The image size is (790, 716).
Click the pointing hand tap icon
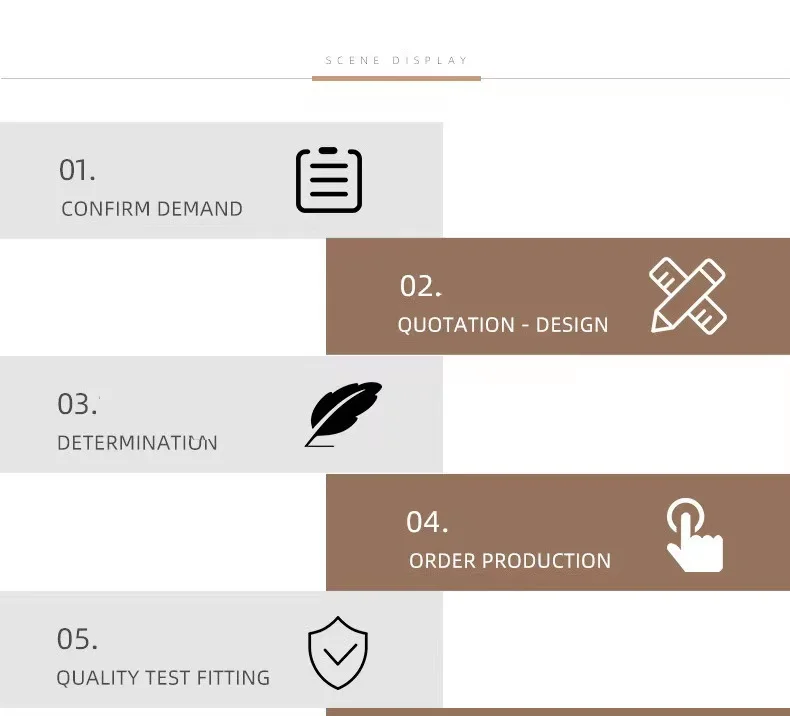[693, 536]
